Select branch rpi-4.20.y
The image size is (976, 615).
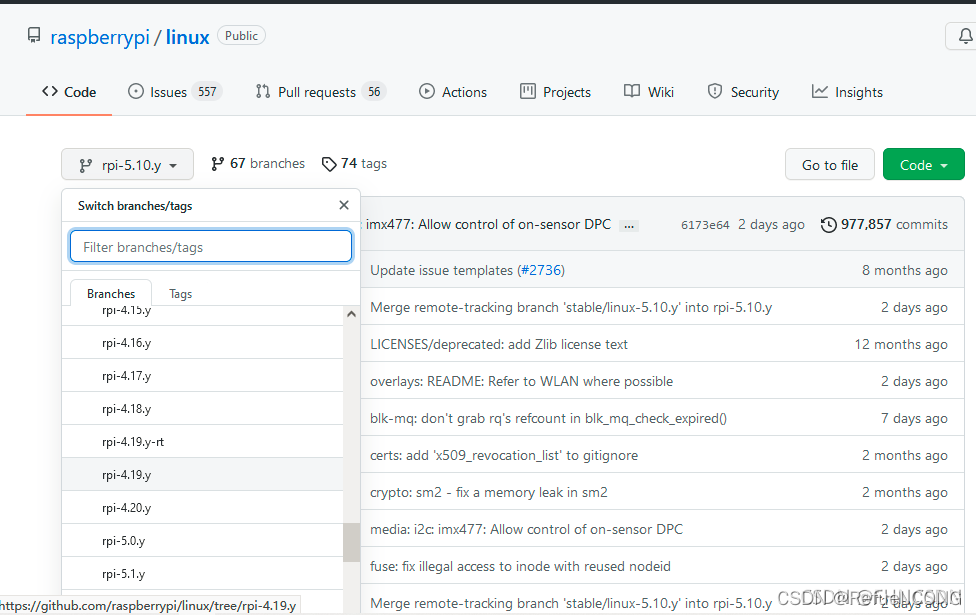tap(202, 507)
